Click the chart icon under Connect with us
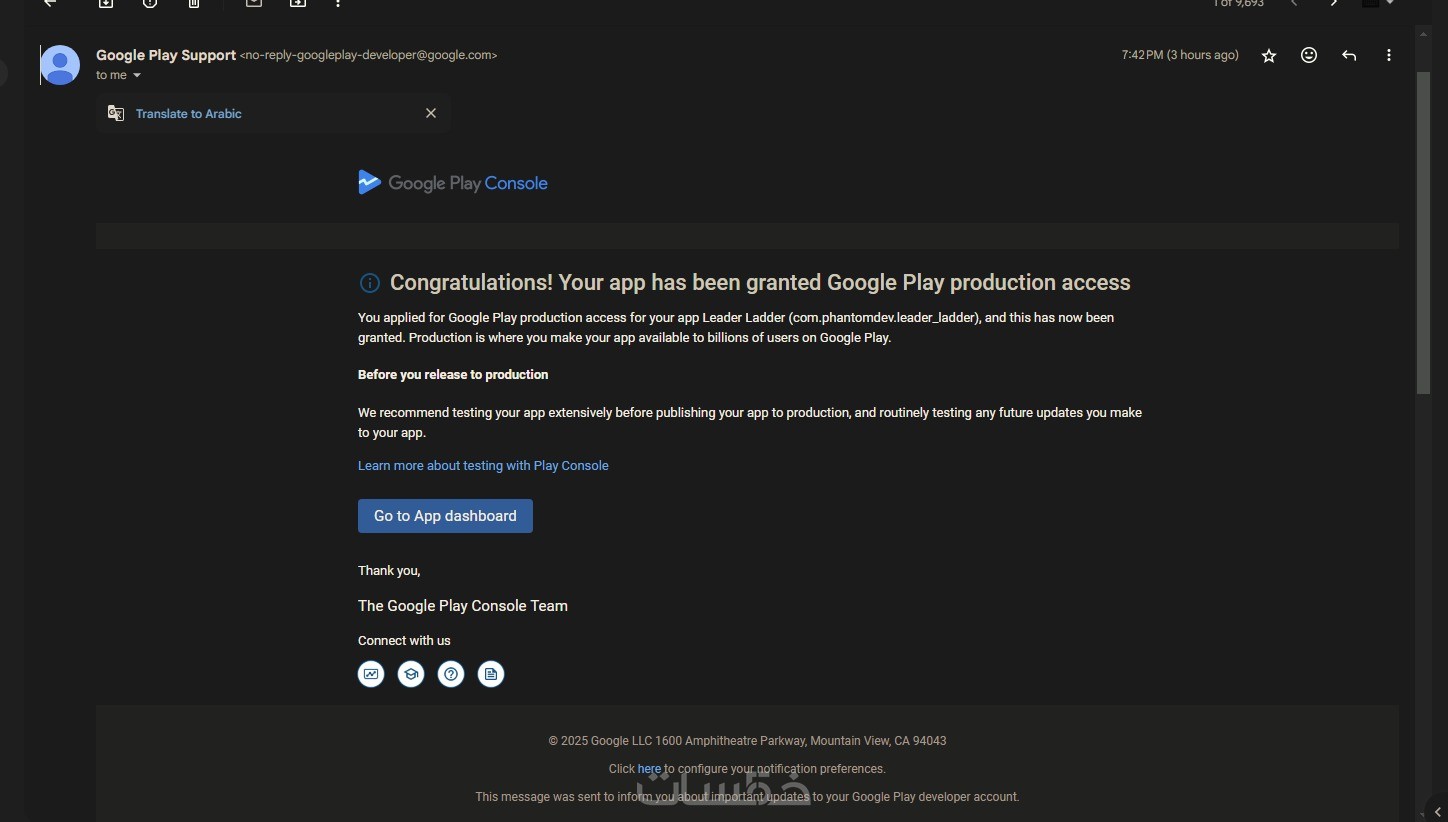Image resolution: width=1448 pixels, height=822 pixels. (371, 674)
